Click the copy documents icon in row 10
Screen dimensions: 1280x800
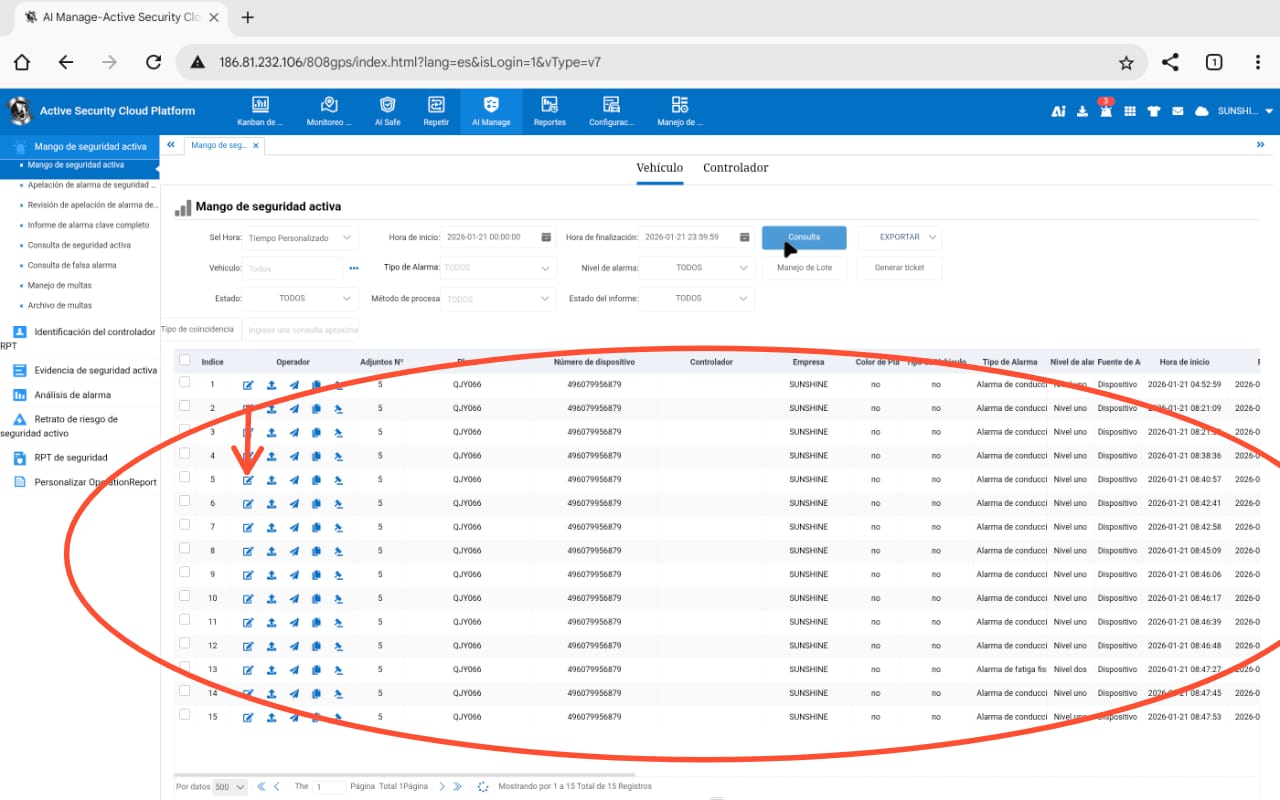click(x=316, y=599)
